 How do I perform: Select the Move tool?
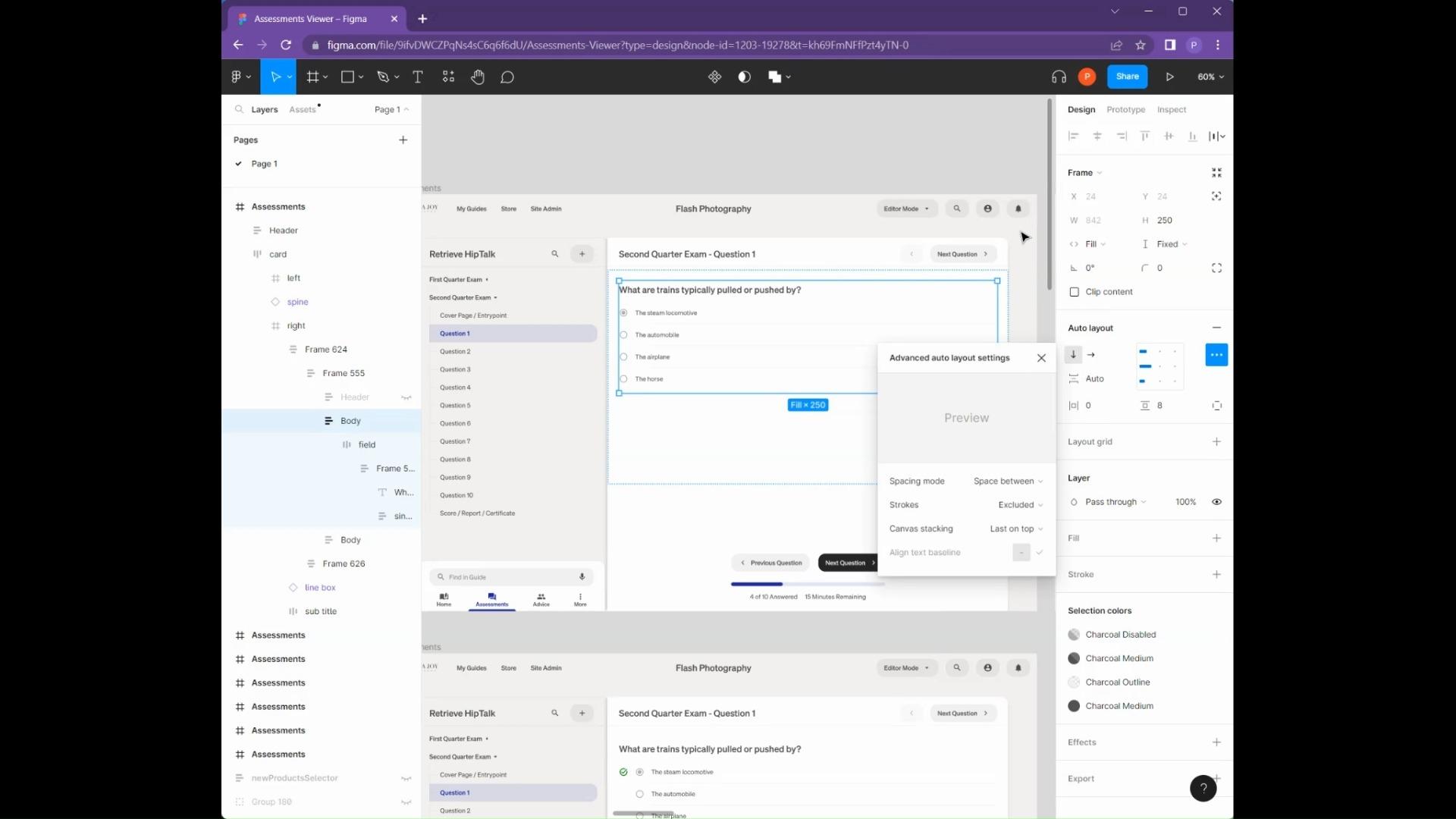275,77
